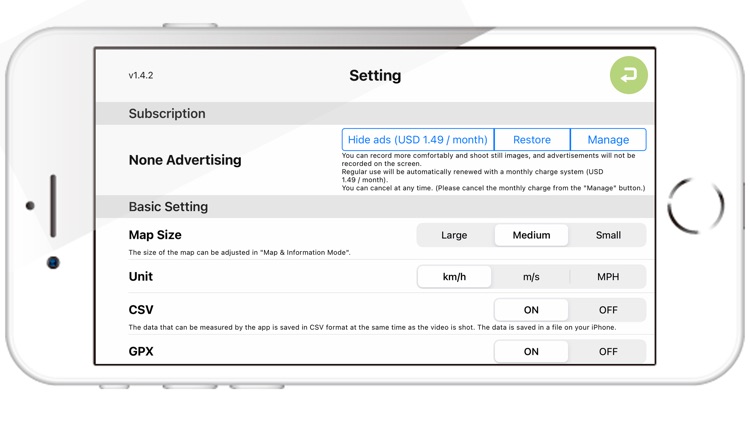Click the Map & Information Mode description text
Image resolution: width=750 pixels, height=422 pixels.
coord(239,252)
